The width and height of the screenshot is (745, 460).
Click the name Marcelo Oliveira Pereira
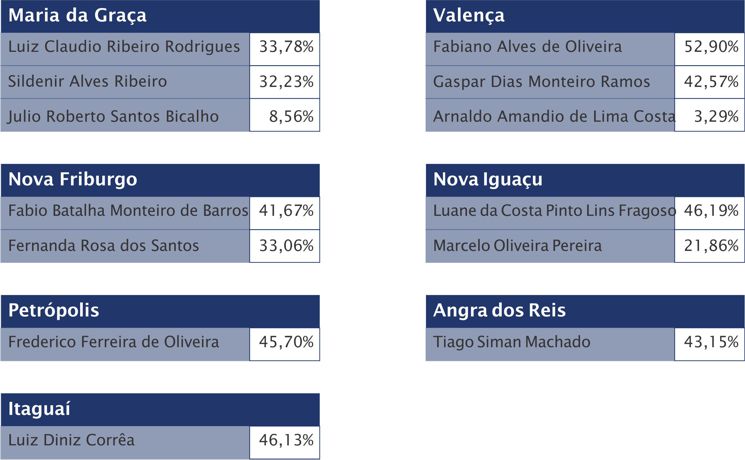(517, 245)
